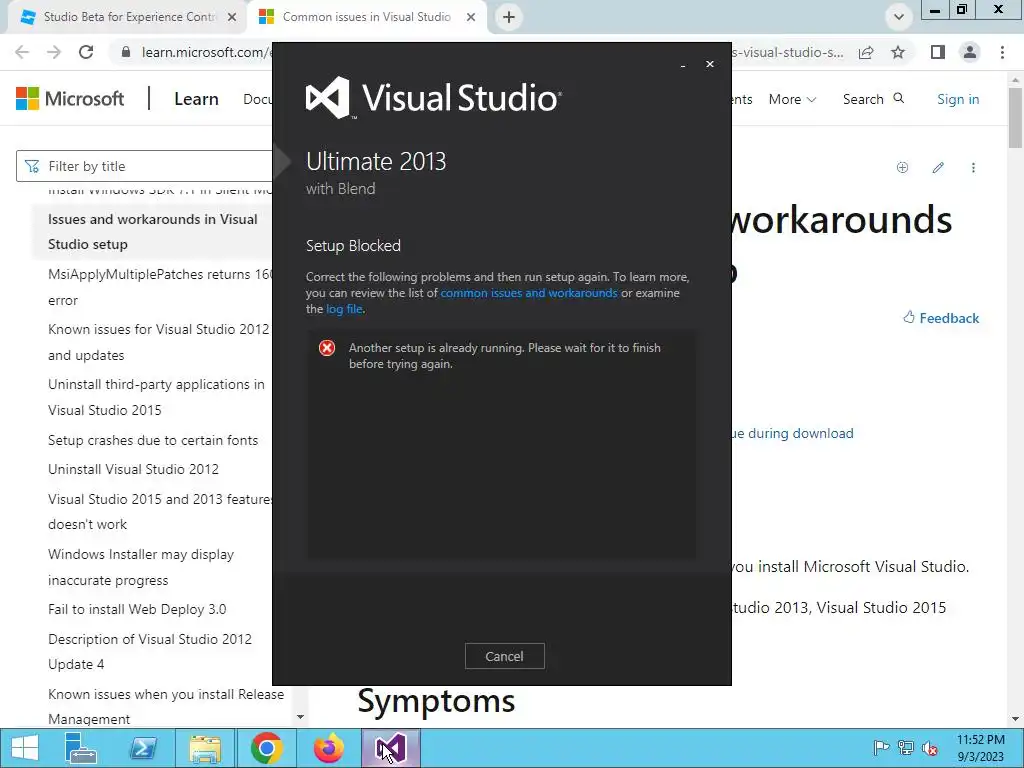Viewport: 1024px width, 768px height.
Task: Click the network tray icon
Action: pos(906,748)
